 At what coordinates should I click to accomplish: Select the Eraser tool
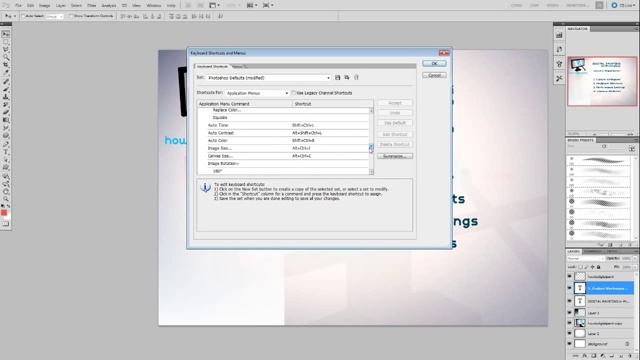6,113
